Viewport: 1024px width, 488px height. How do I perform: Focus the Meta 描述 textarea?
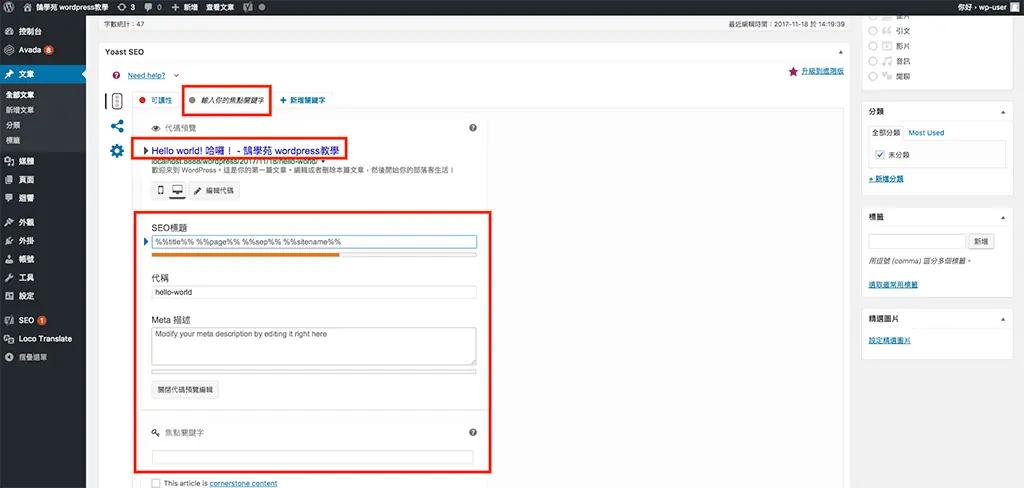tap(313, 346)
